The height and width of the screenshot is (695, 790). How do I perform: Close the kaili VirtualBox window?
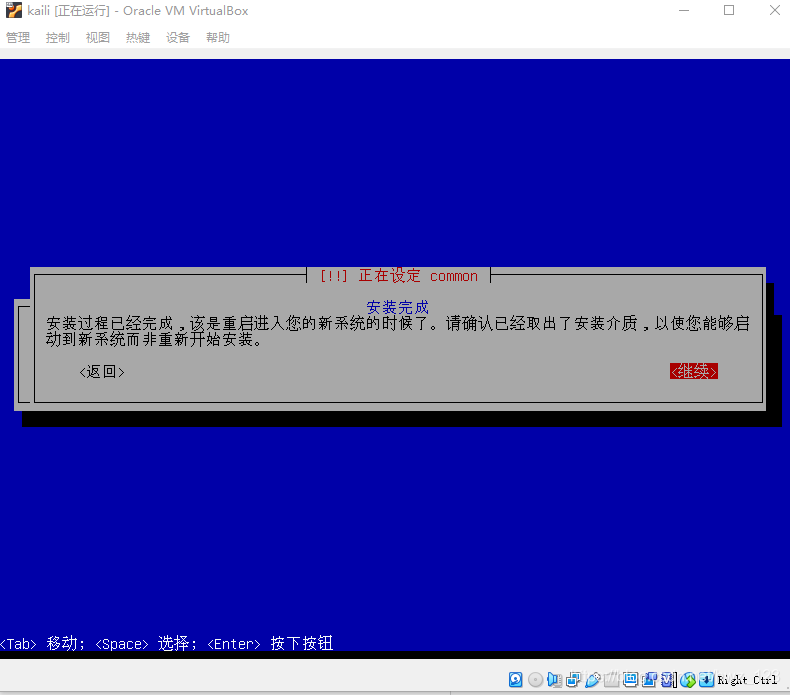click(x=775, y=11)
